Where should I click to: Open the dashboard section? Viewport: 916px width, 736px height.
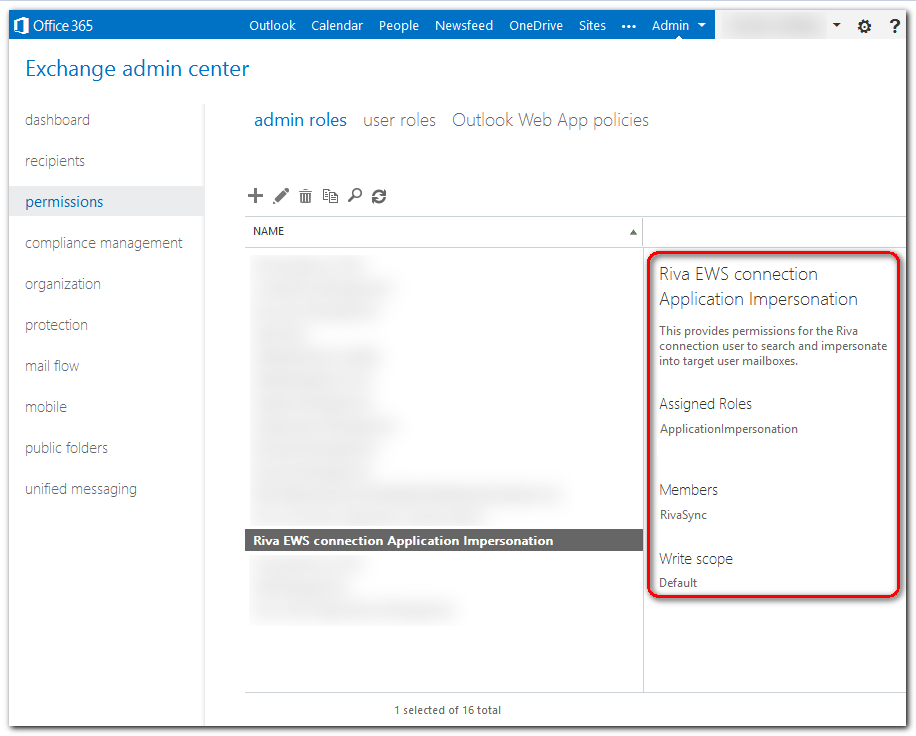pos(57,120)
